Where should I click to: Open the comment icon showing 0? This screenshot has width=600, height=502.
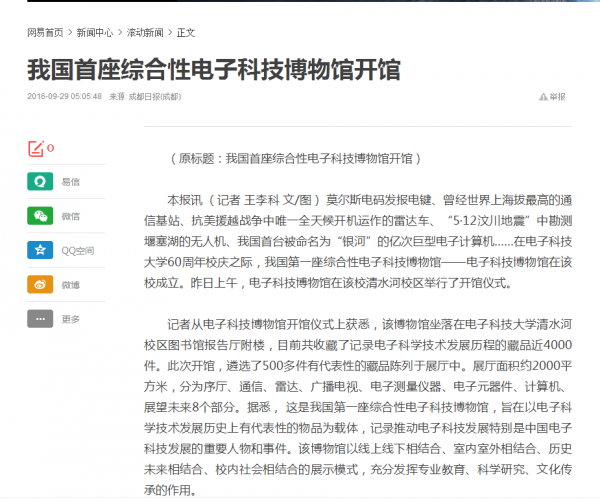click(36, 148)
